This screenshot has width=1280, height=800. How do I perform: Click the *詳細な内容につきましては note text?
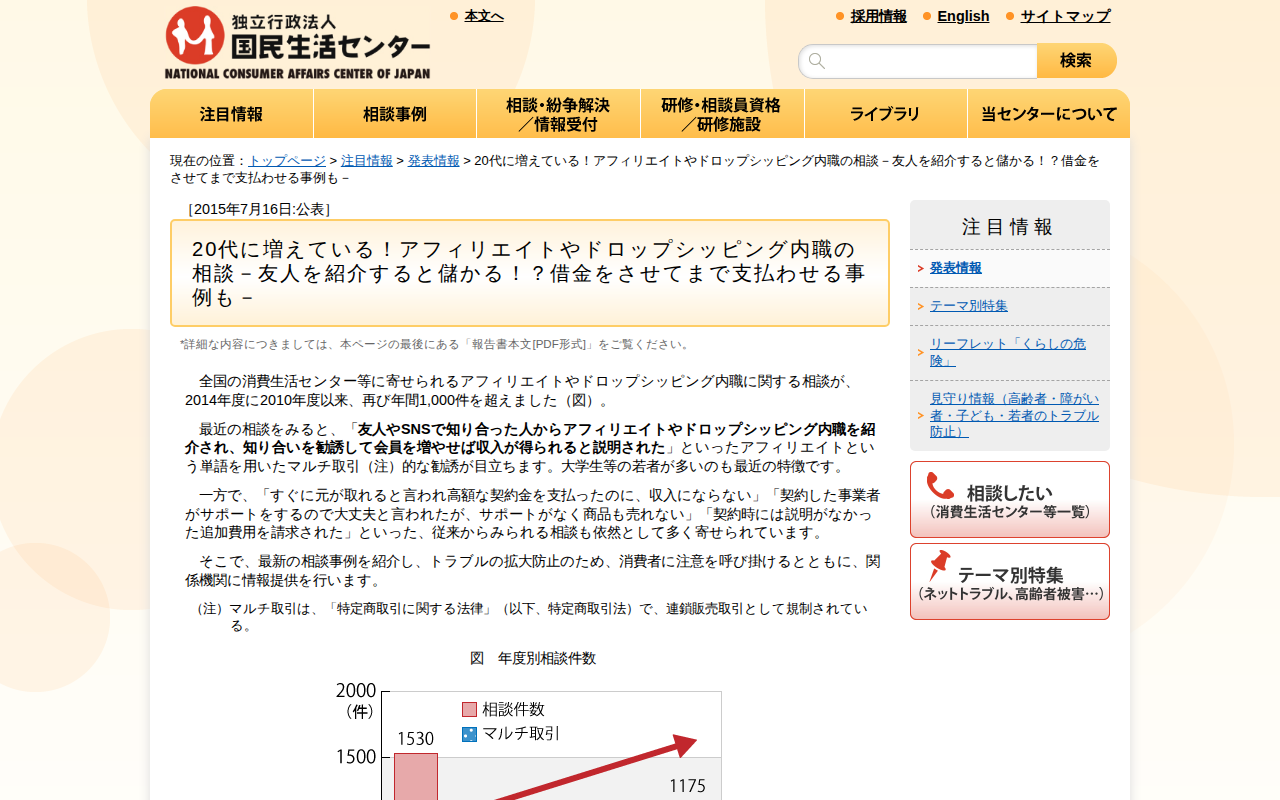(437, 344)
